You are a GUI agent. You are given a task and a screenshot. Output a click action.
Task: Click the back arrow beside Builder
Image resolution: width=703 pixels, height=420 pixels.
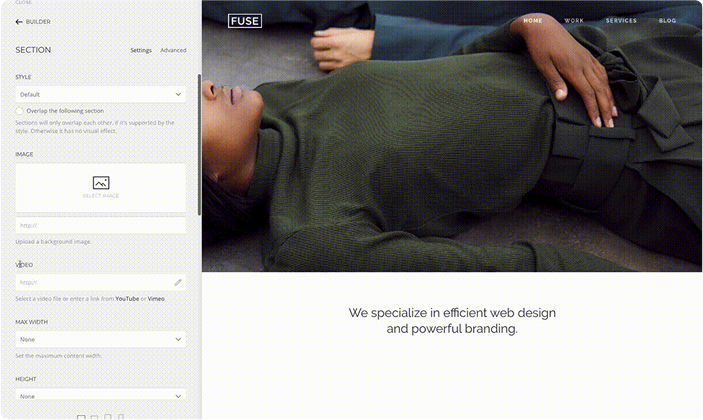point(19,22)
